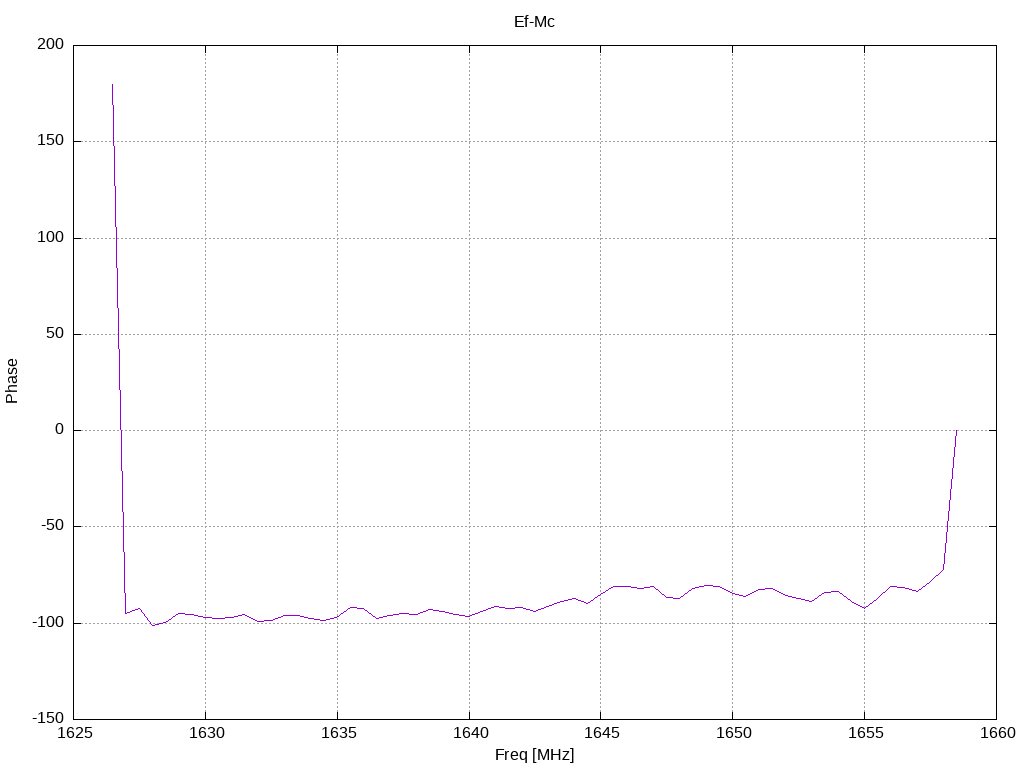Click the y-axis tick label -150
Image resolution: width=1024 pixels, height=768 pixels.
point(48,718)
